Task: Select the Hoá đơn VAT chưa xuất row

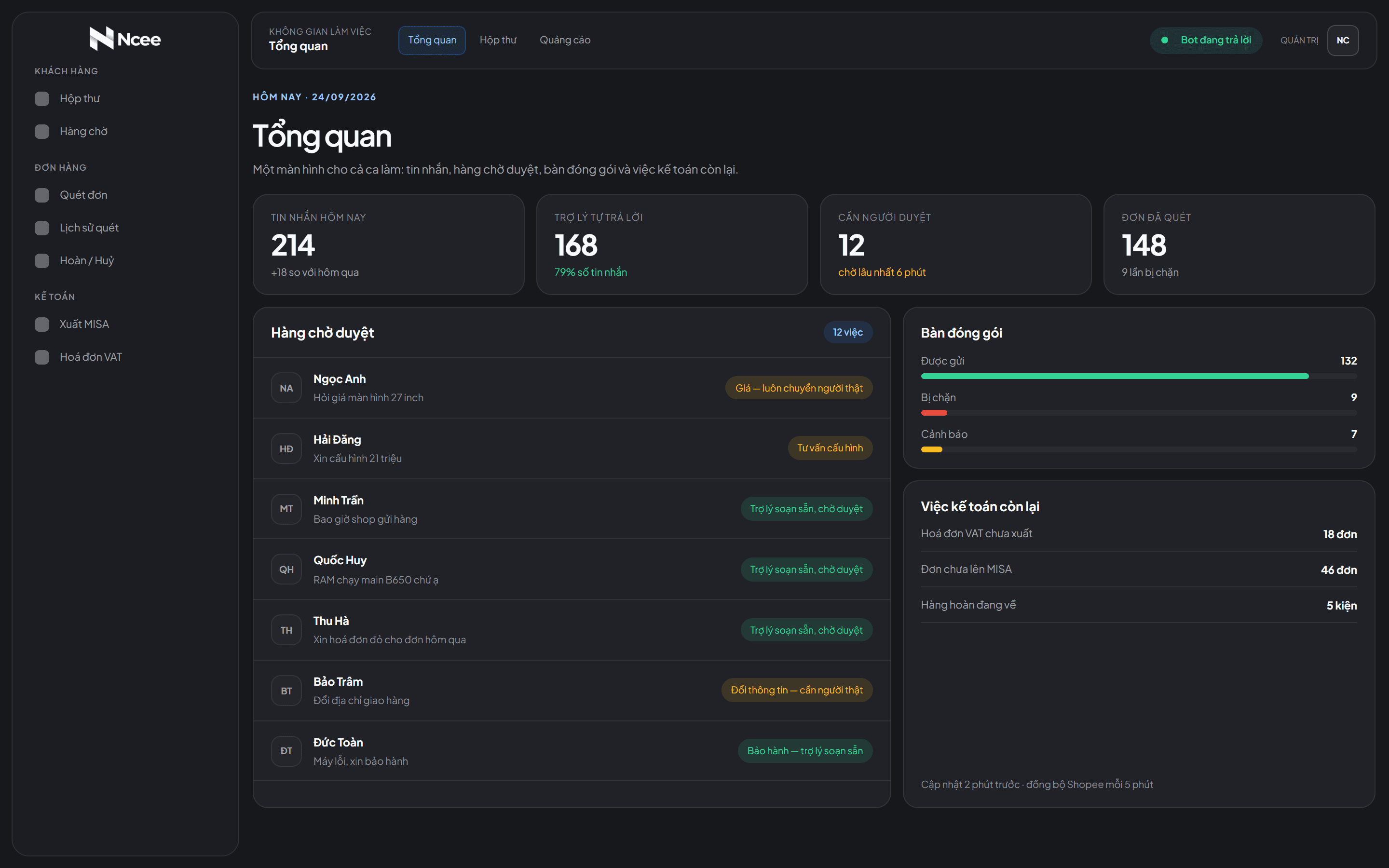Action: click(1139, 534)
